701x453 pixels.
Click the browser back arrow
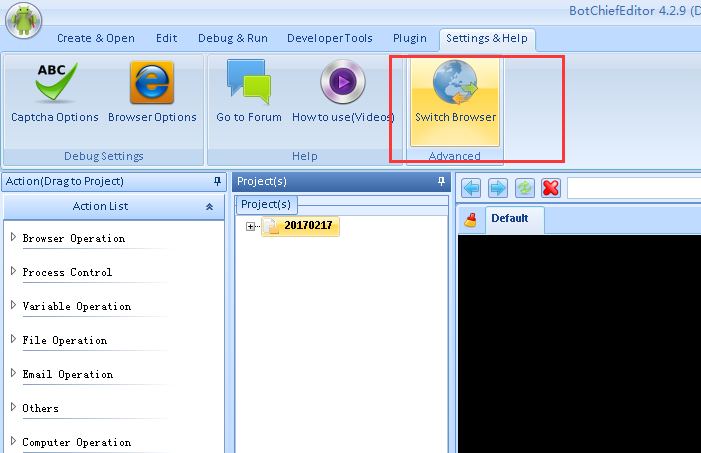click(x=471, y=188)
